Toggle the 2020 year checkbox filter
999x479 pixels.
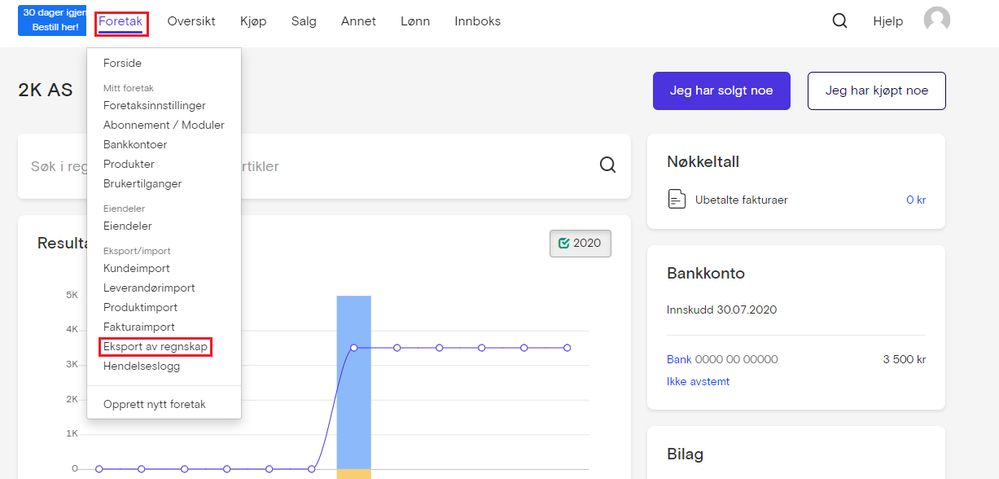pos(580,243)
